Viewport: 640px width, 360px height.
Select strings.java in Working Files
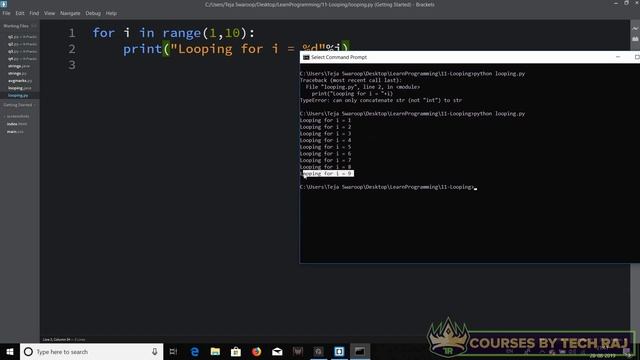pos(20,66)
